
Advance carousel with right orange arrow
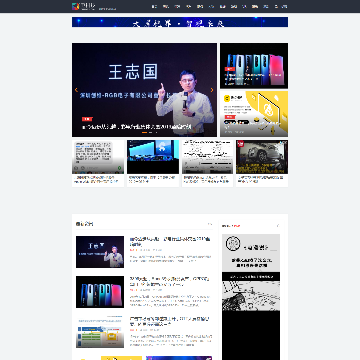coord(212,90)
